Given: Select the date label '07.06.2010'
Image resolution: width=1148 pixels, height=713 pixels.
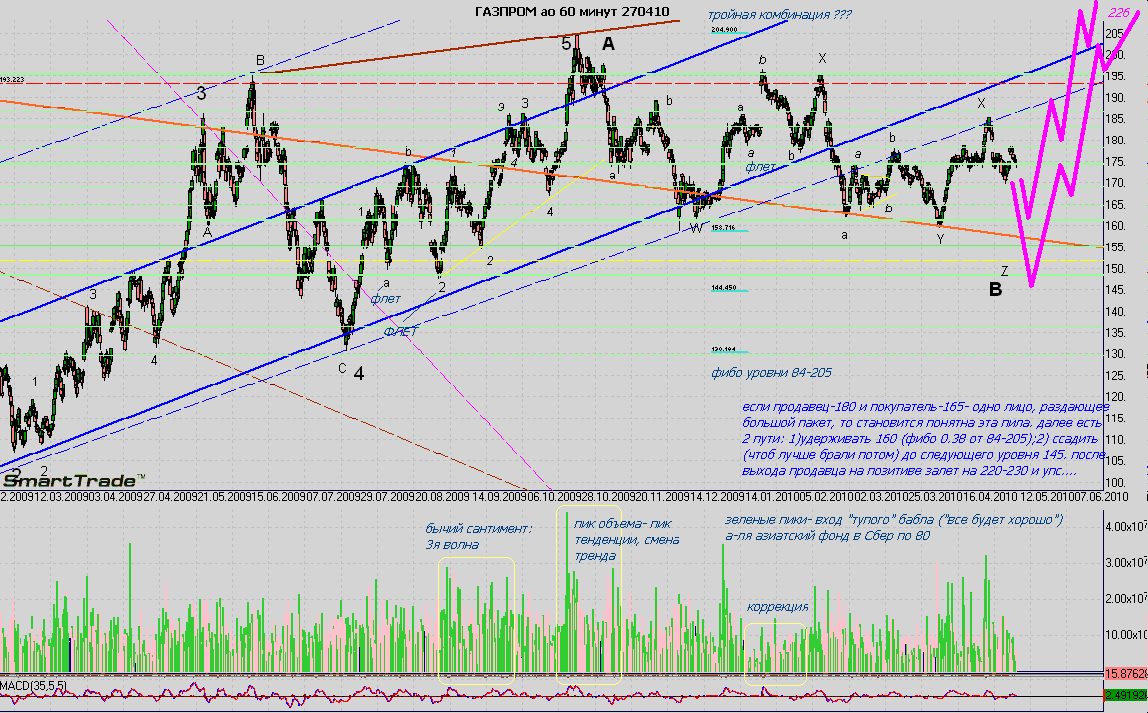Looking at the screenshot, I should (1101, 496).
